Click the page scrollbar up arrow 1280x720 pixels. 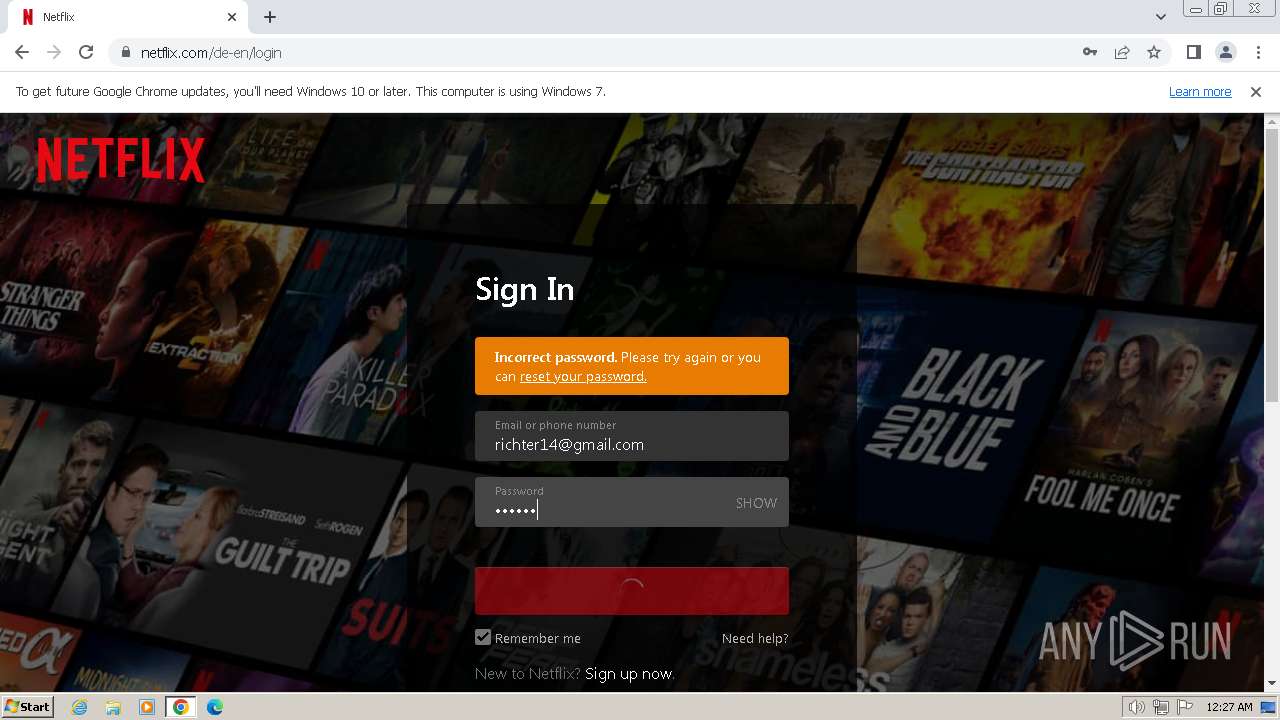click(x=1272, y=122)
